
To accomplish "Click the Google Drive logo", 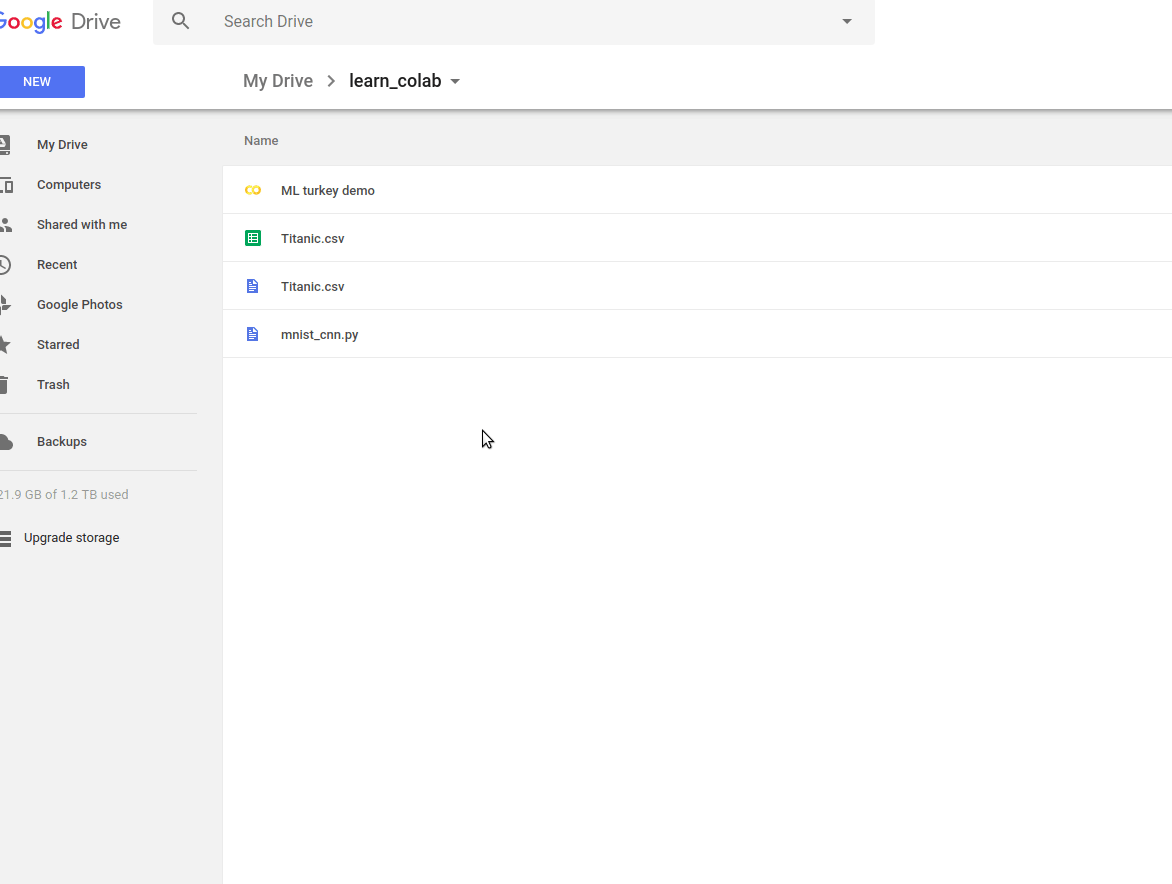I will coord(60,21).
